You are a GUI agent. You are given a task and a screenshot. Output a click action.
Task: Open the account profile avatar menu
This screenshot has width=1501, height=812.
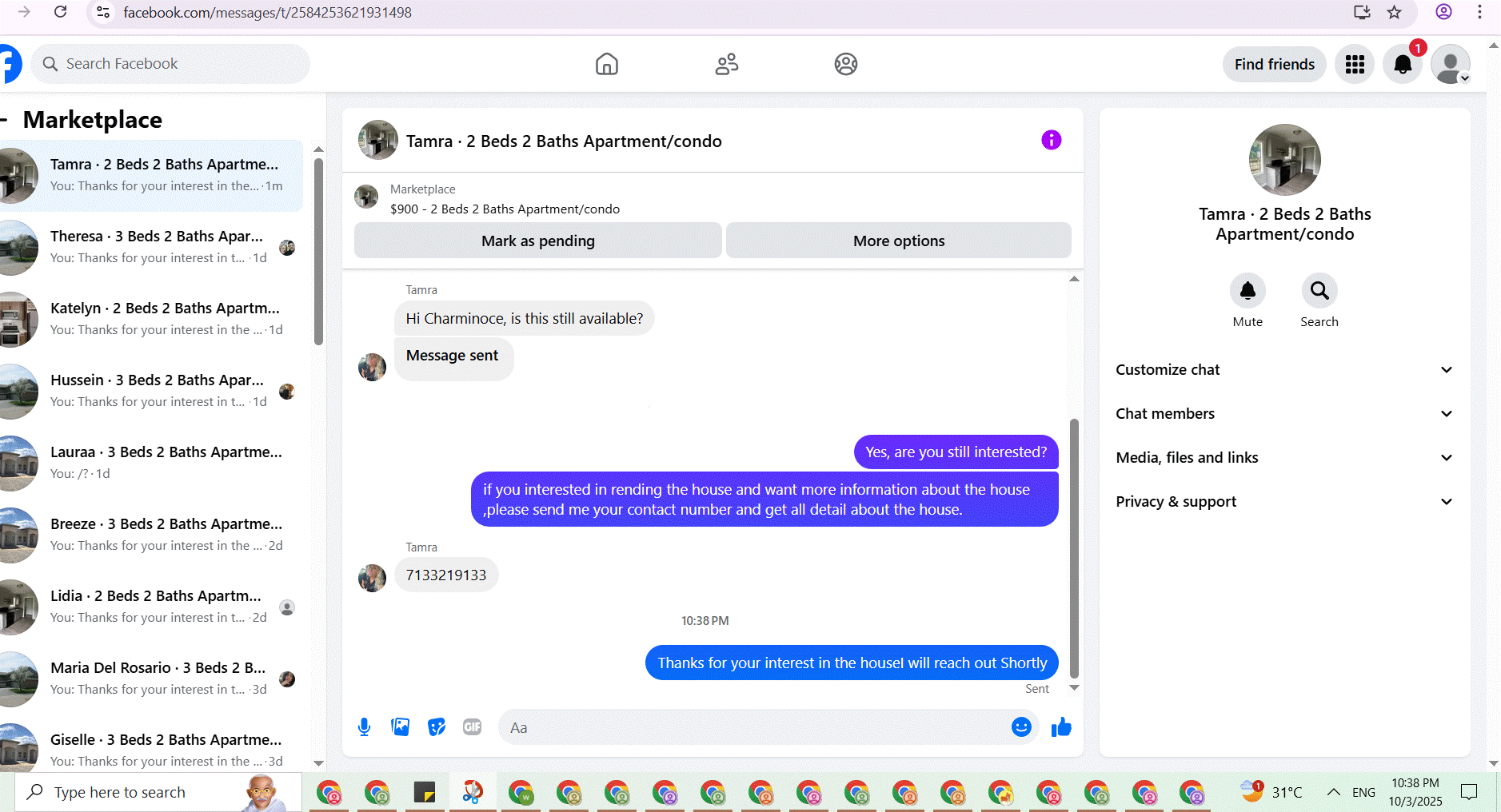click(1451, 64)
